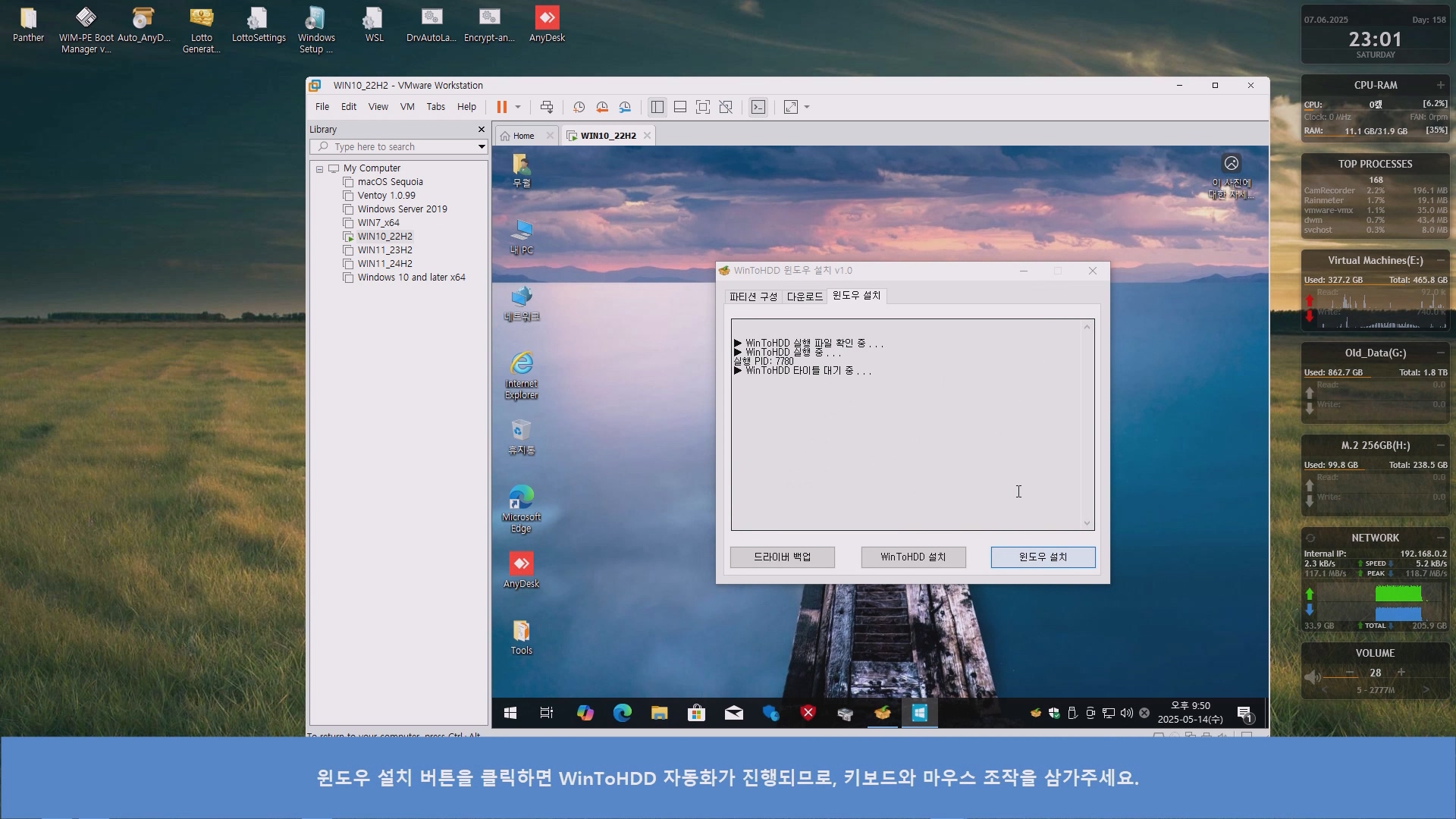
Task: Click the Send Ctrl+Alt+Del toolbar icon
Action: 546,107
